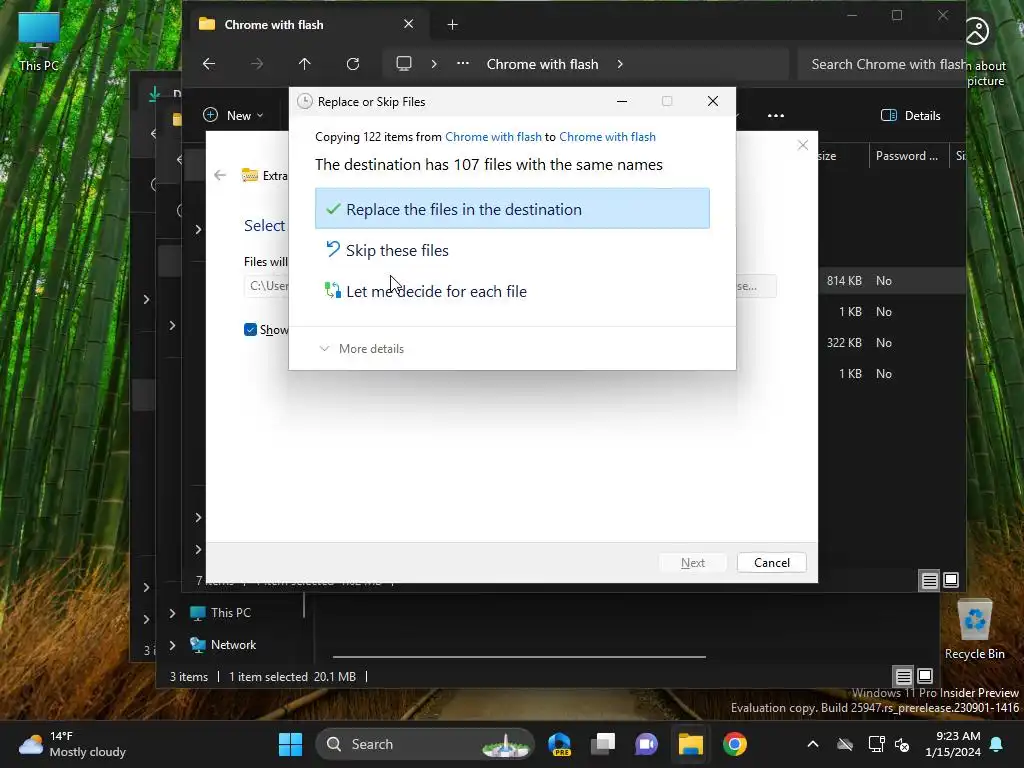
Task: Open the New dropdown in Explorer toolbar
Action: [233, 116]
